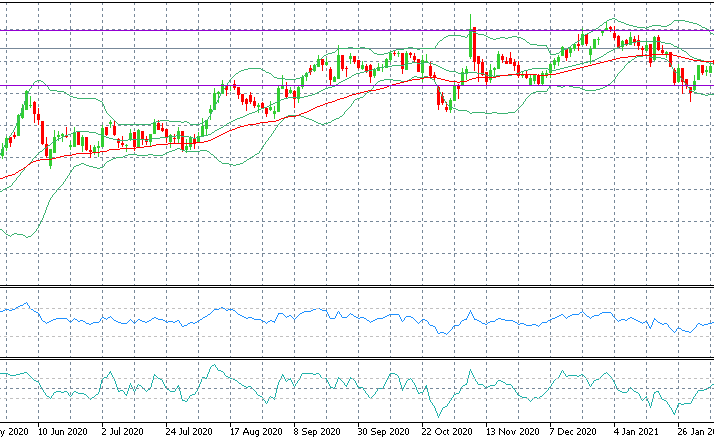Click the 7 Dec 2020 axis date
714x443 pixels.
573,432
